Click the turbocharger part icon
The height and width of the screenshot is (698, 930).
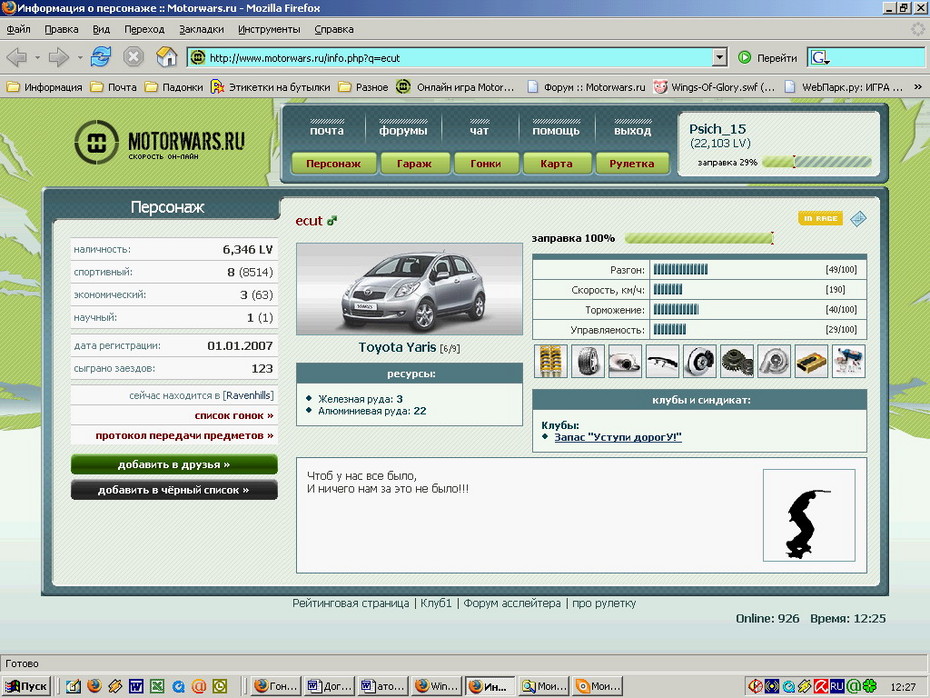(x=774, y=361)
